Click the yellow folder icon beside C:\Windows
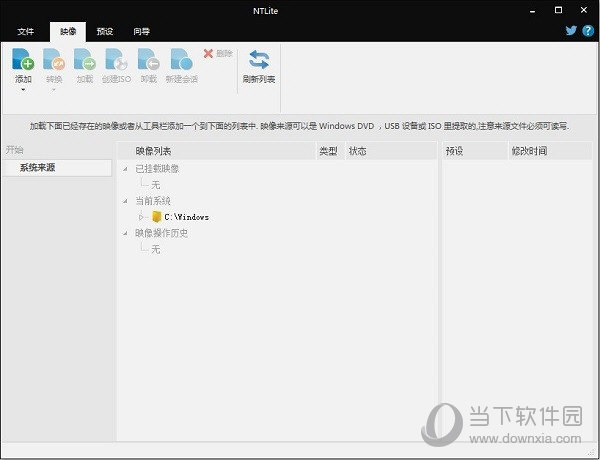Screen dimensions: 600x460 (x=157, y=217)
